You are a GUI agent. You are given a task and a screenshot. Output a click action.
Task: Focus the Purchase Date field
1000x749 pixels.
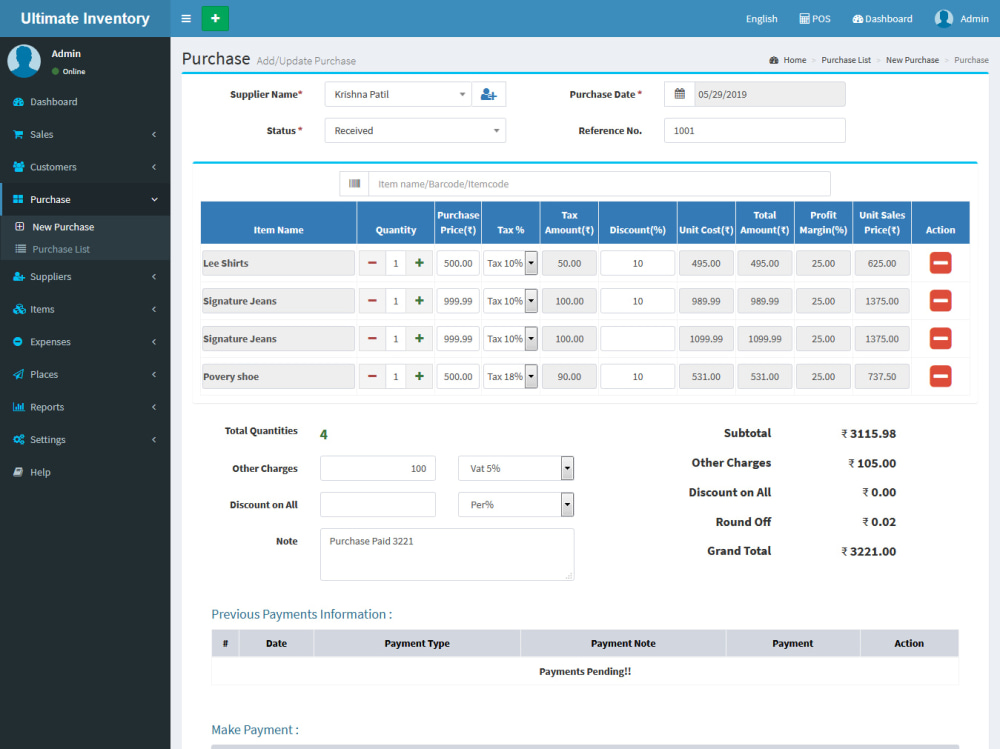[x=770, y=94]
